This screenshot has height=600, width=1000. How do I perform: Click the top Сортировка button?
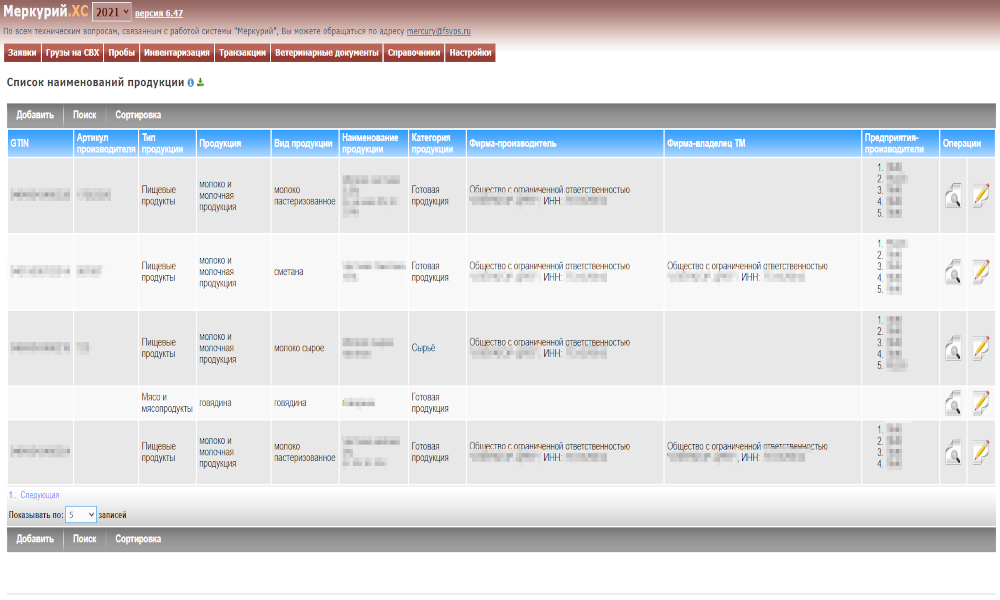pyautogui.click(x=138, y=115)
